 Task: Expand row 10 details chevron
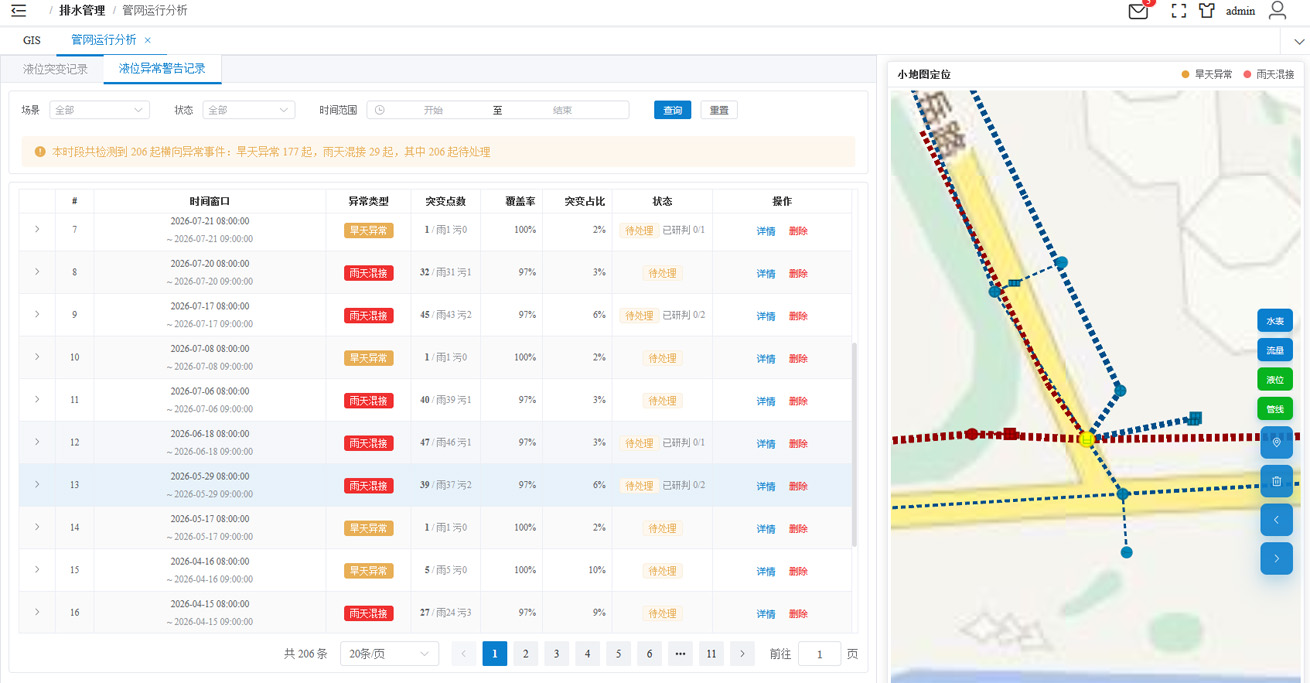click(x=37, y=357)
